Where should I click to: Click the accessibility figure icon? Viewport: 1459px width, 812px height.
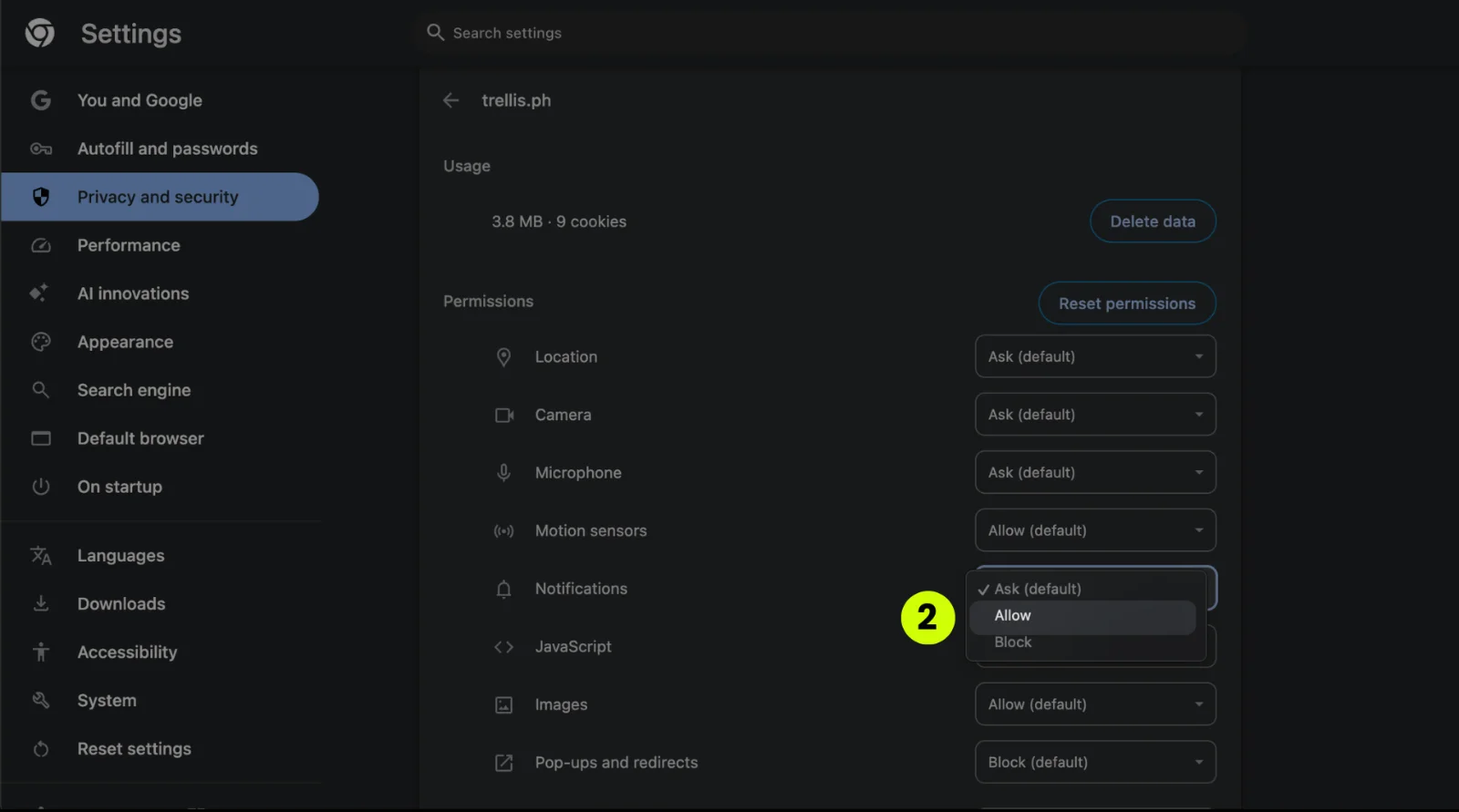41,652
